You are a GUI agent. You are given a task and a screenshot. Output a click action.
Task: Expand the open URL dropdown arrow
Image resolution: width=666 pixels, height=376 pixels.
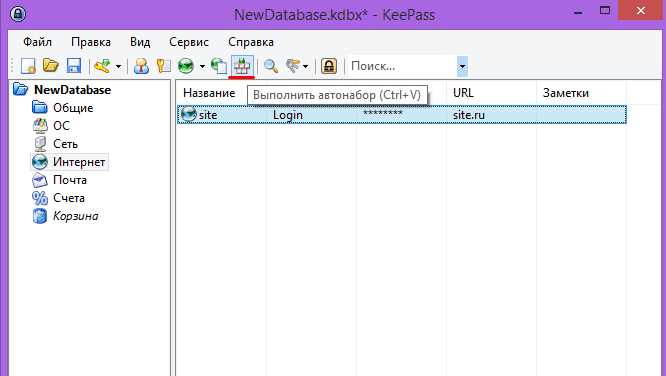(202, 66)
